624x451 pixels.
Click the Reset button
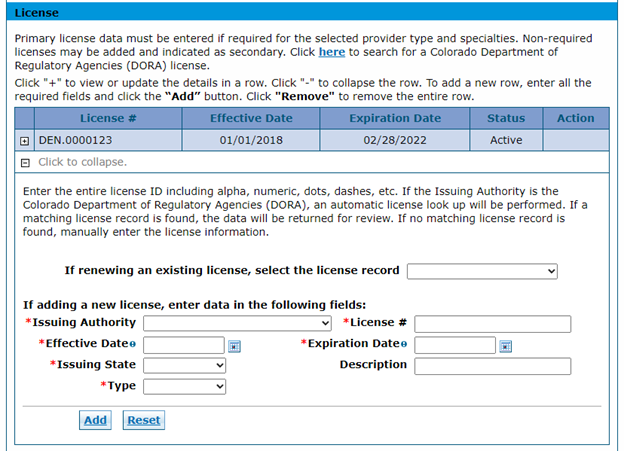[x=144, y=420]
